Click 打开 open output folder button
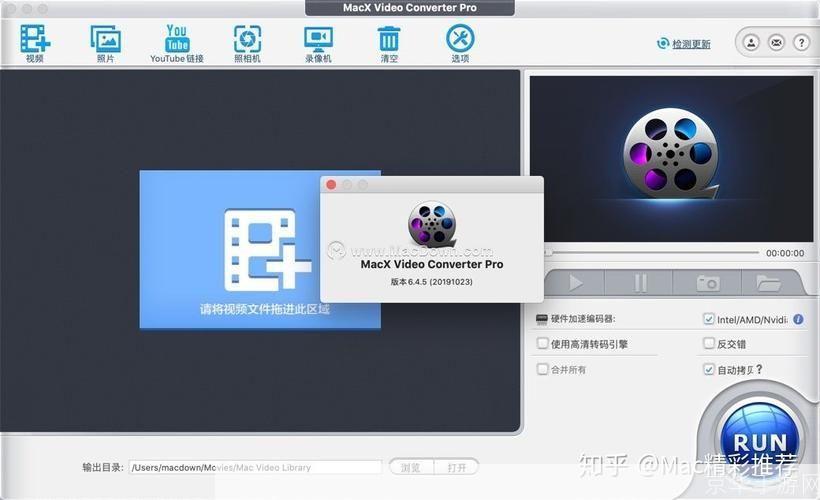This screenshot has width=820, height=500. tap(457, 467)
